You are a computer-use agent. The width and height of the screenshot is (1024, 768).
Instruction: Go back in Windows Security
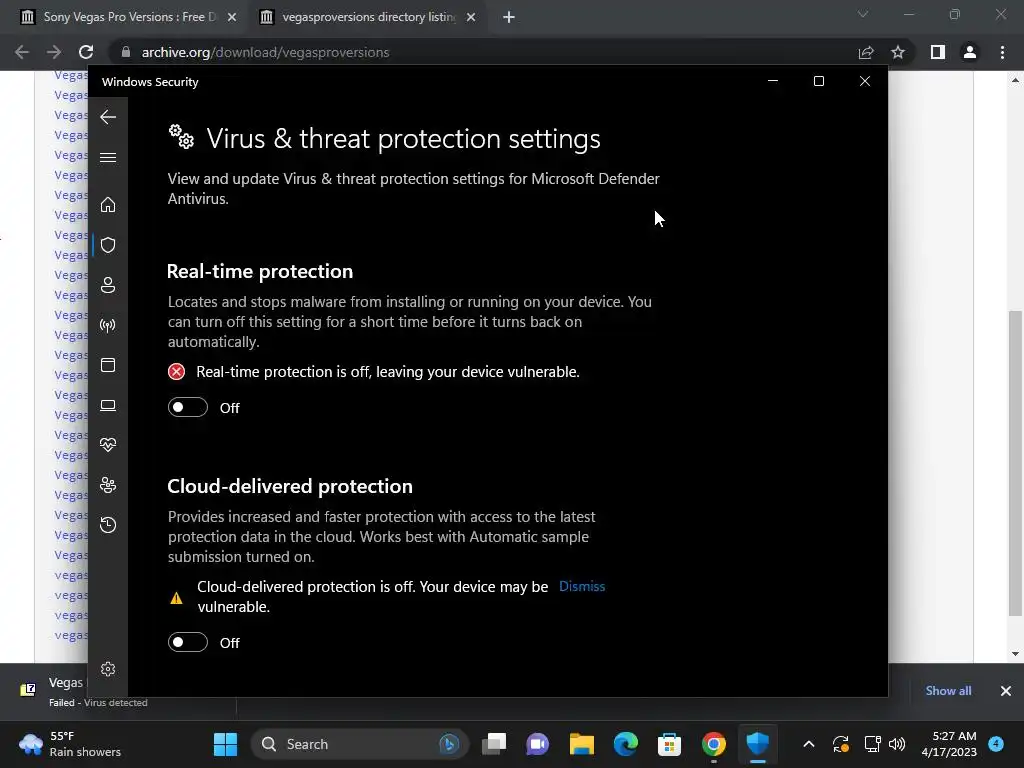tap(108, 117)
